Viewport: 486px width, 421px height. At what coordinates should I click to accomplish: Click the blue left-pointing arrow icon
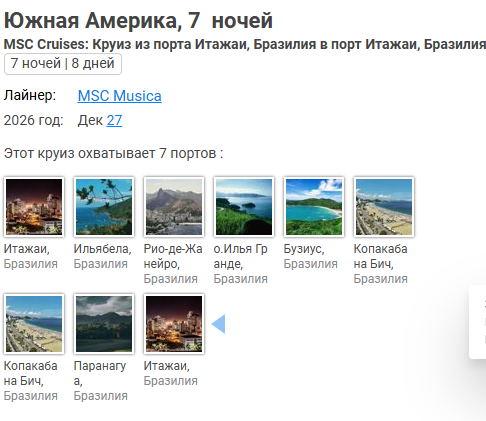[219, 324]
